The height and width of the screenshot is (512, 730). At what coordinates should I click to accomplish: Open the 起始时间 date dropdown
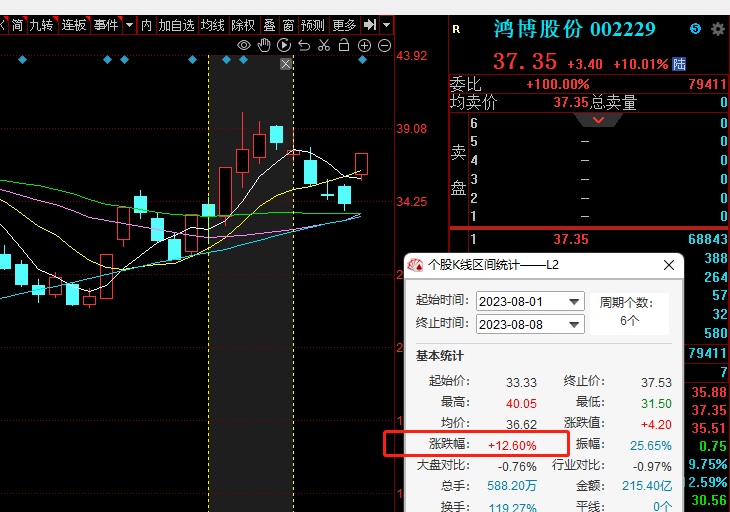click(574, 302)
